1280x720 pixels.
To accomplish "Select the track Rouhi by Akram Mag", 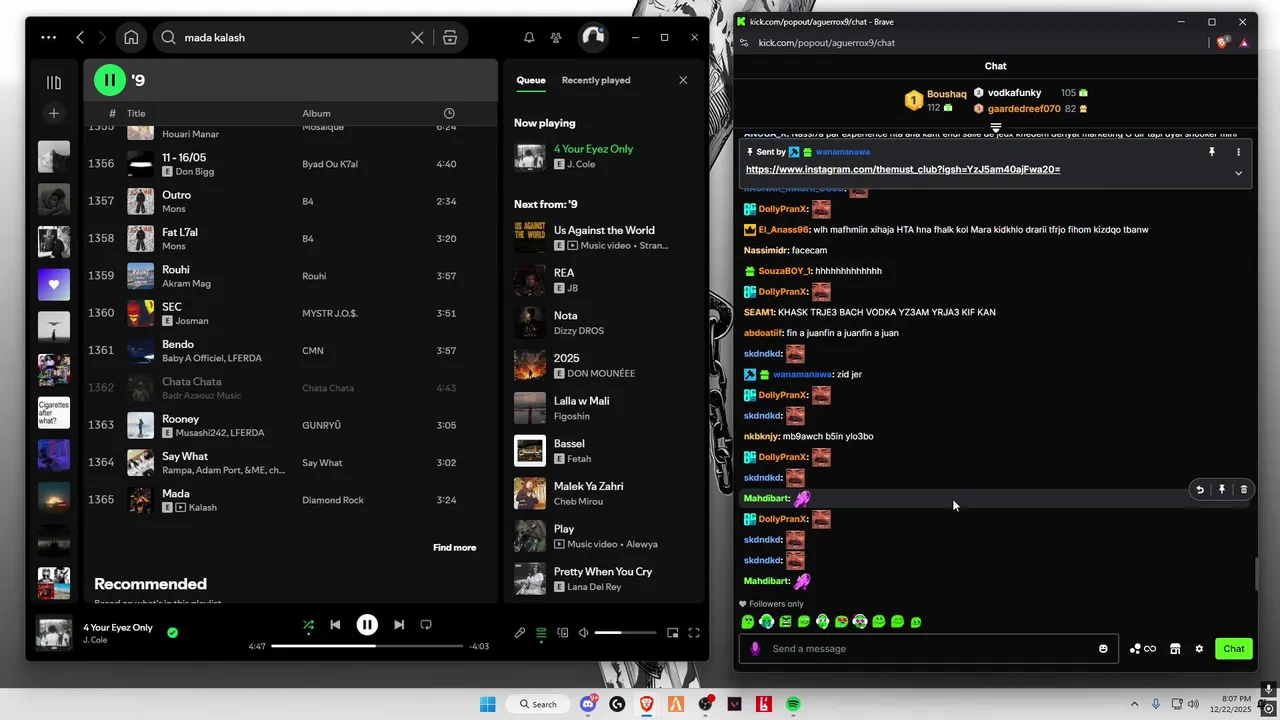I will coord(290,276).
